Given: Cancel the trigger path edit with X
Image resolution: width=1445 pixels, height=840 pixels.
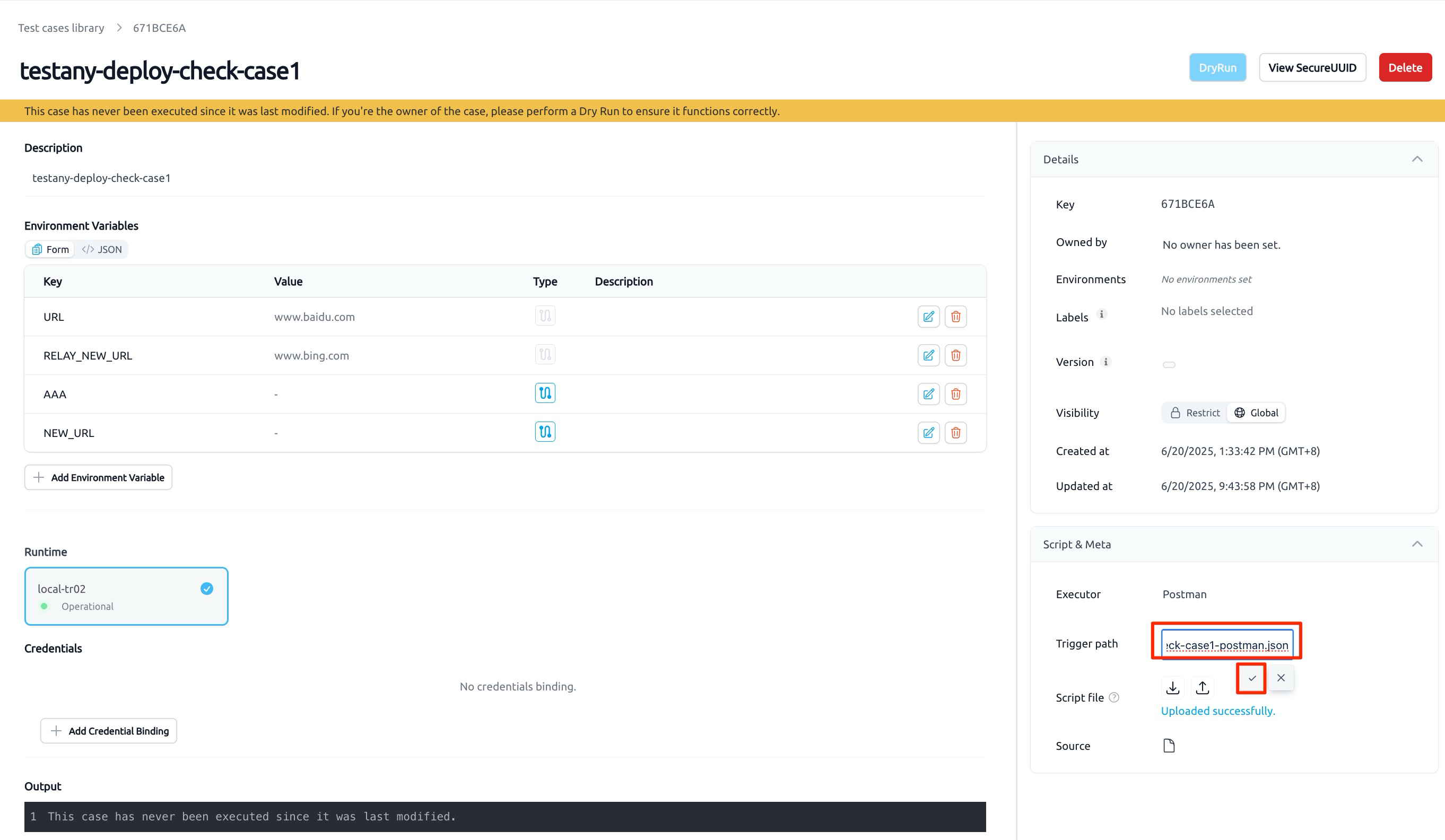Looking at the screenshot, I should 1281,678.
